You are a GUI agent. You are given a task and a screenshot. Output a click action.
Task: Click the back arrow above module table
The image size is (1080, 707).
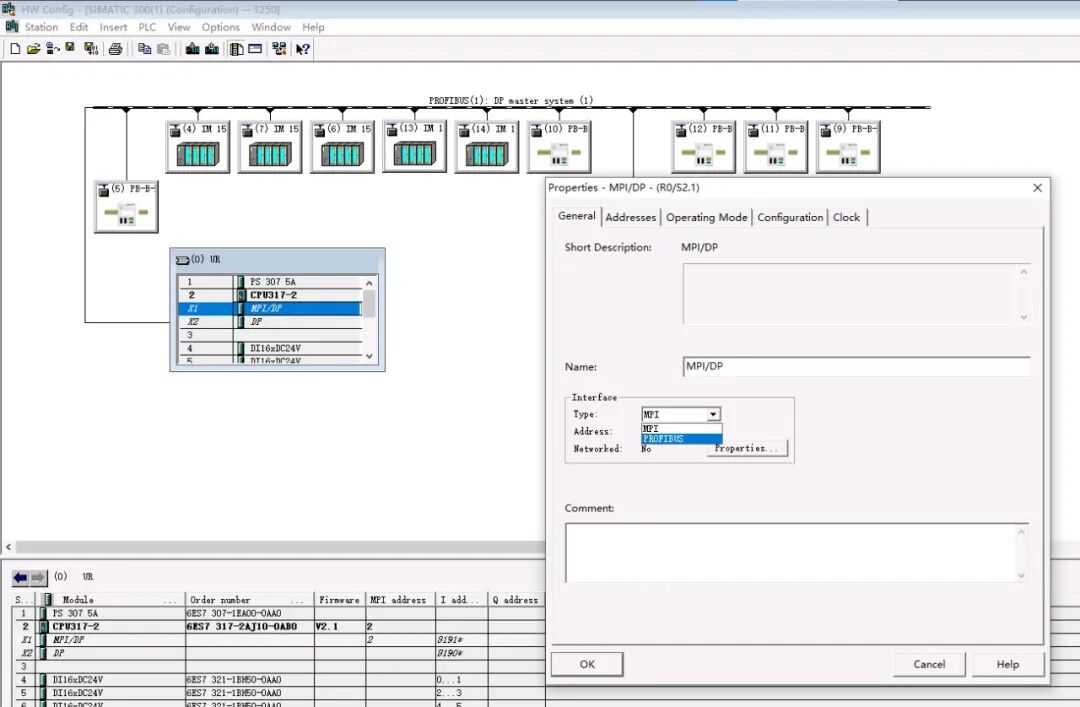point(21,577)
